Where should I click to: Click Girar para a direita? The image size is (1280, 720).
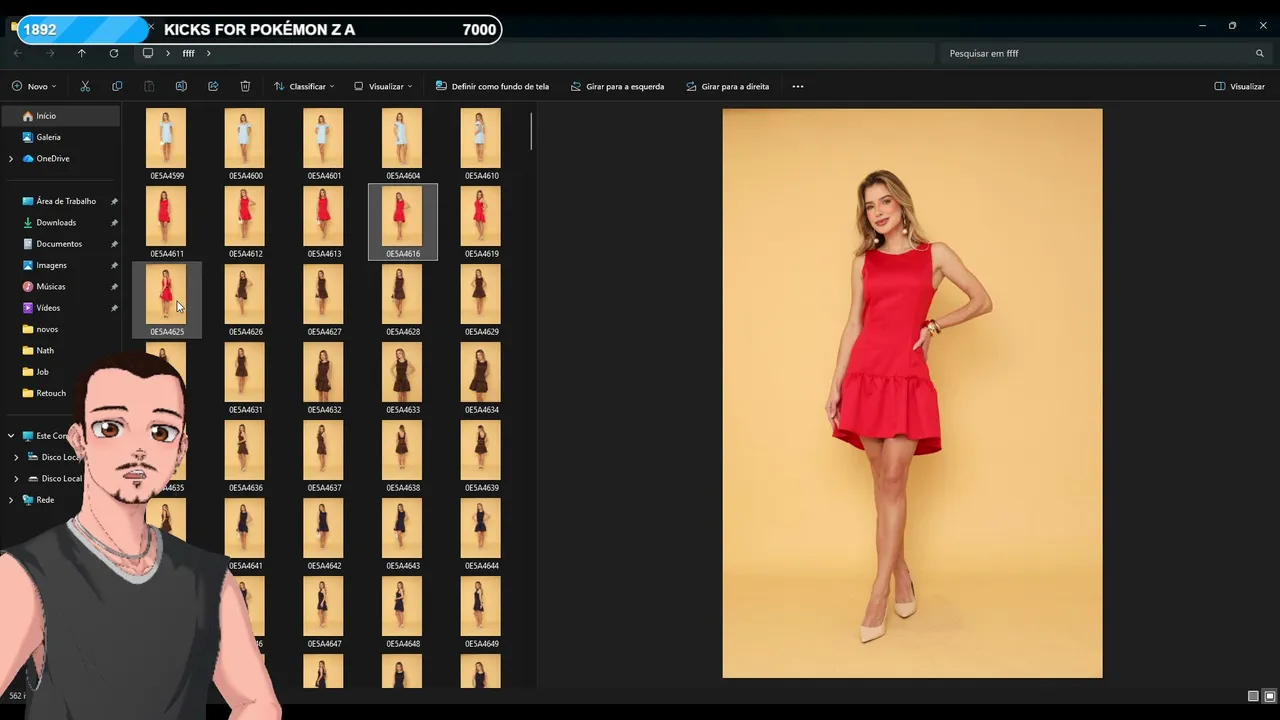click(728, 86)
